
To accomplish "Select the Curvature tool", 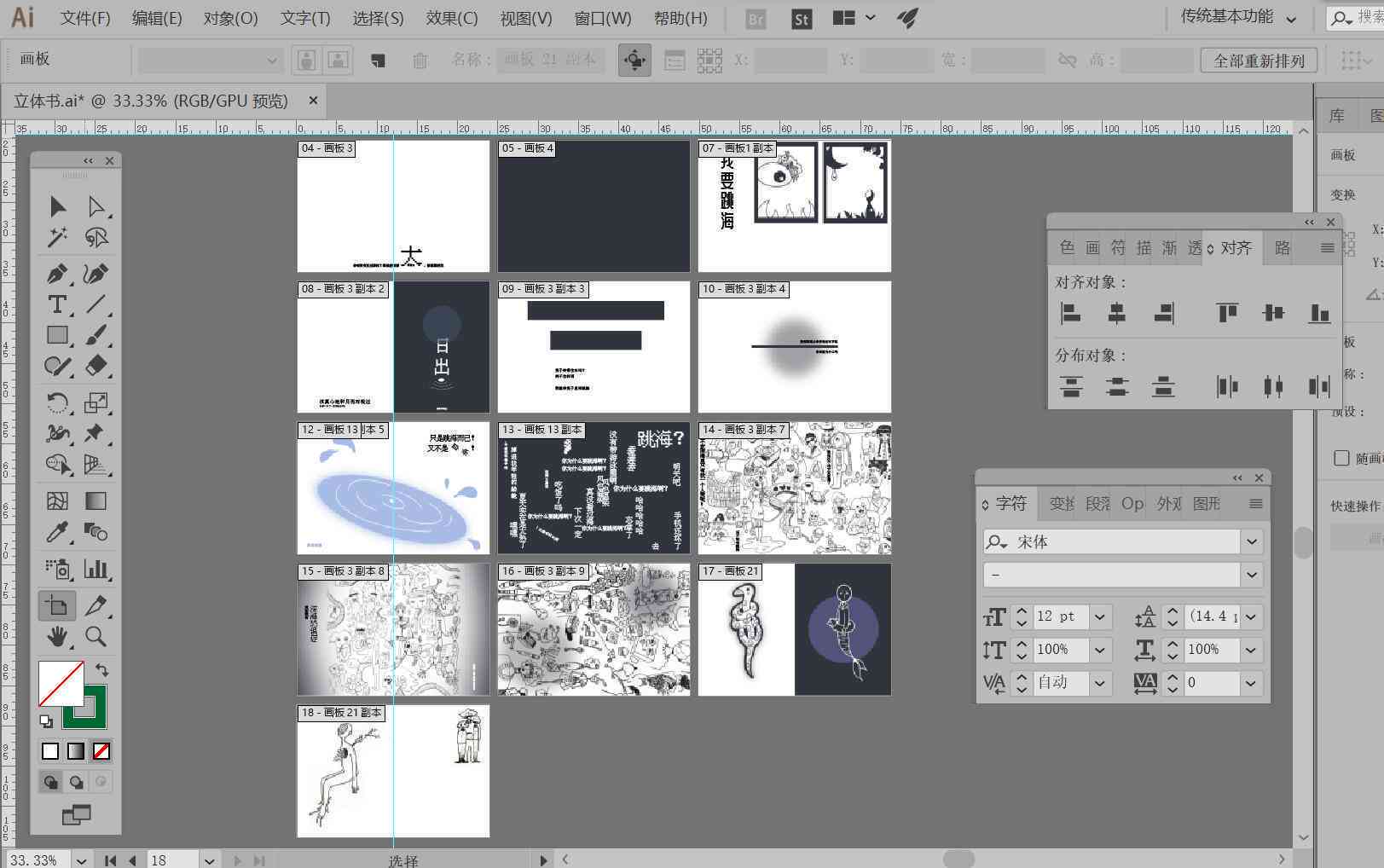I will coord(96,274).
